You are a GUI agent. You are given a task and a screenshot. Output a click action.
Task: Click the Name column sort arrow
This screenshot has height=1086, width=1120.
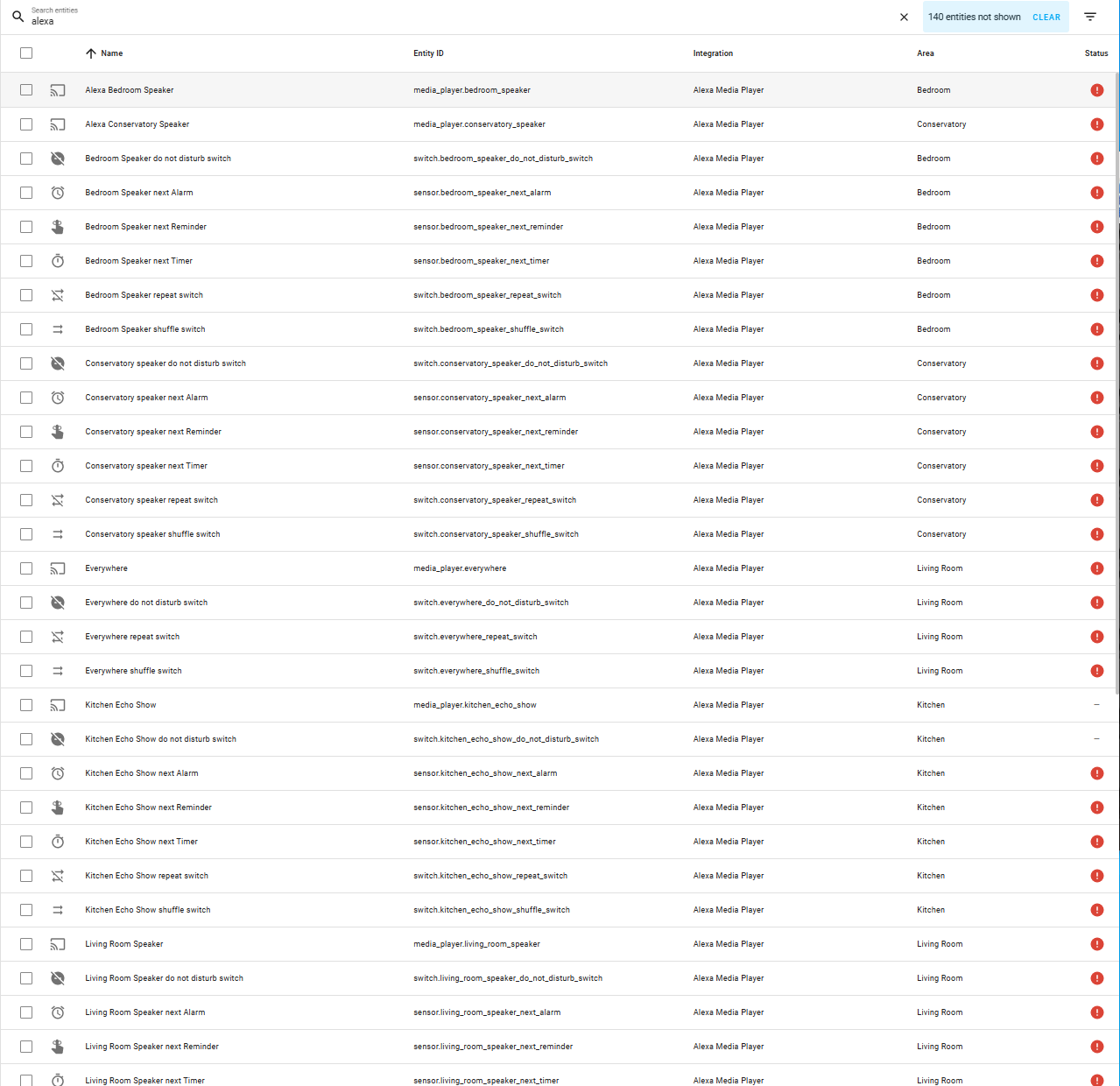tap(91, 53)
